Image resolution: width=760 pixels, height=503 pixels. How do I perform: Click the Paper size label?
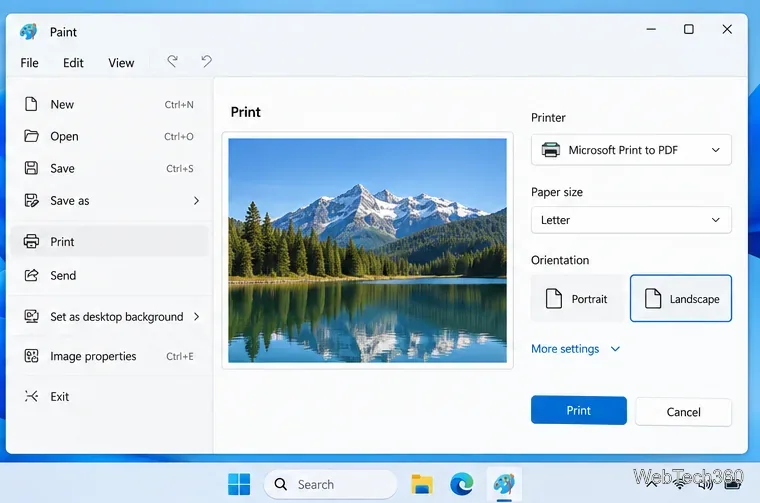point(556,192)
